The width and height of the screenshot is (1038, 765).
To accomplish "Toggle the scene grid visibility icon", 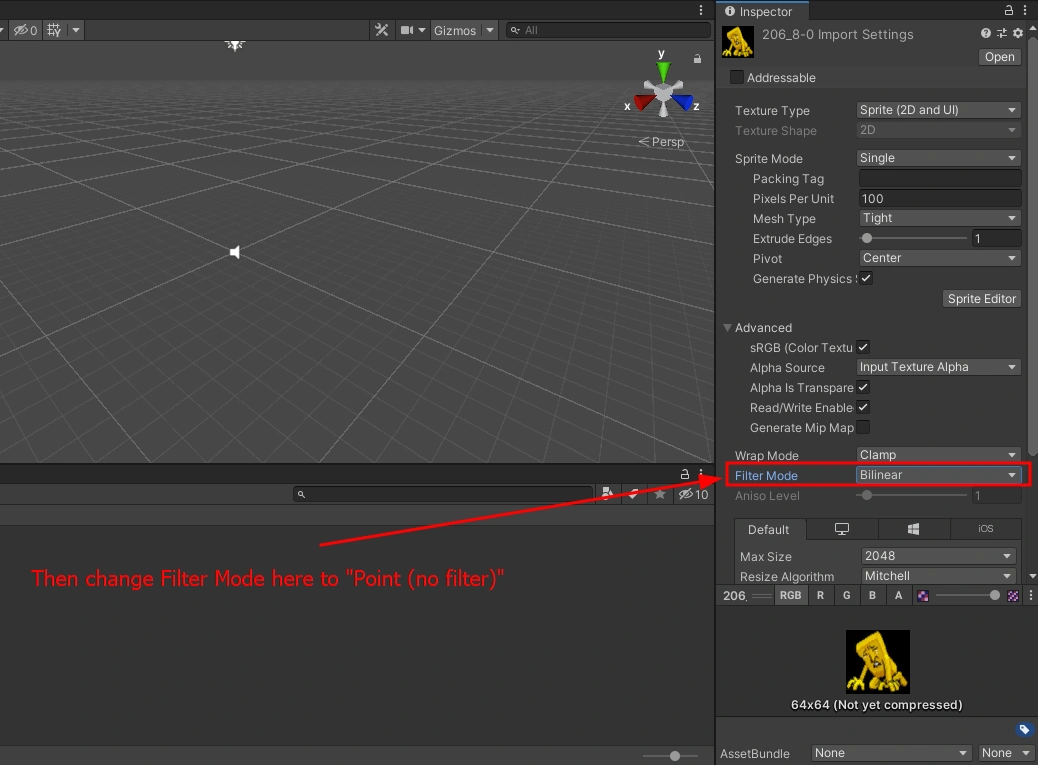I will click(x=54, y=30).
